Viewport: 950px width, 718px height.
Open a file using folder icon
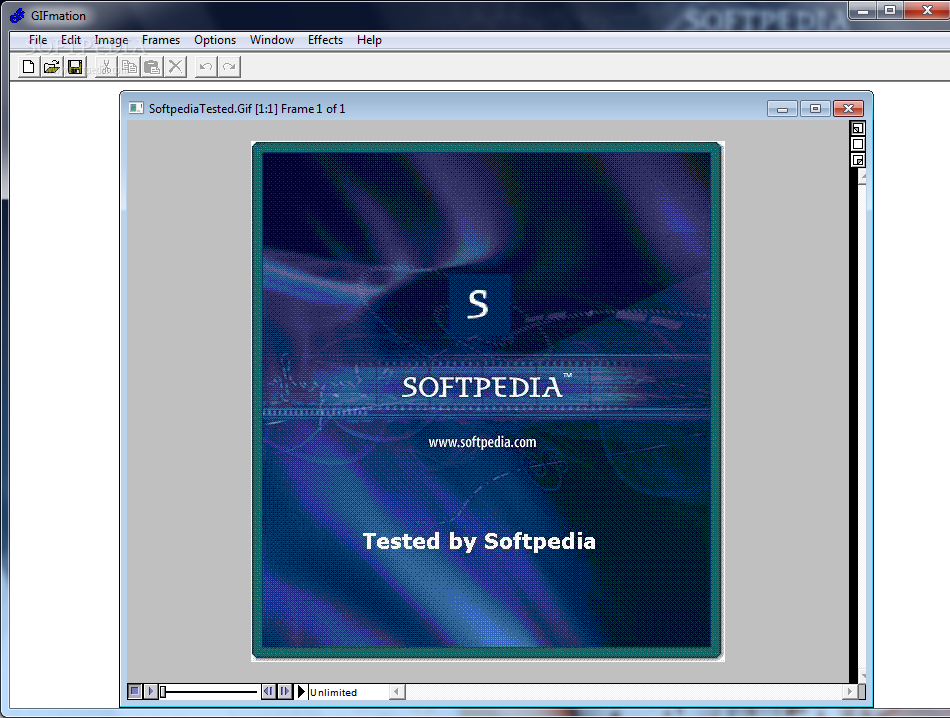pyautogui.click(x=51, y=67)
